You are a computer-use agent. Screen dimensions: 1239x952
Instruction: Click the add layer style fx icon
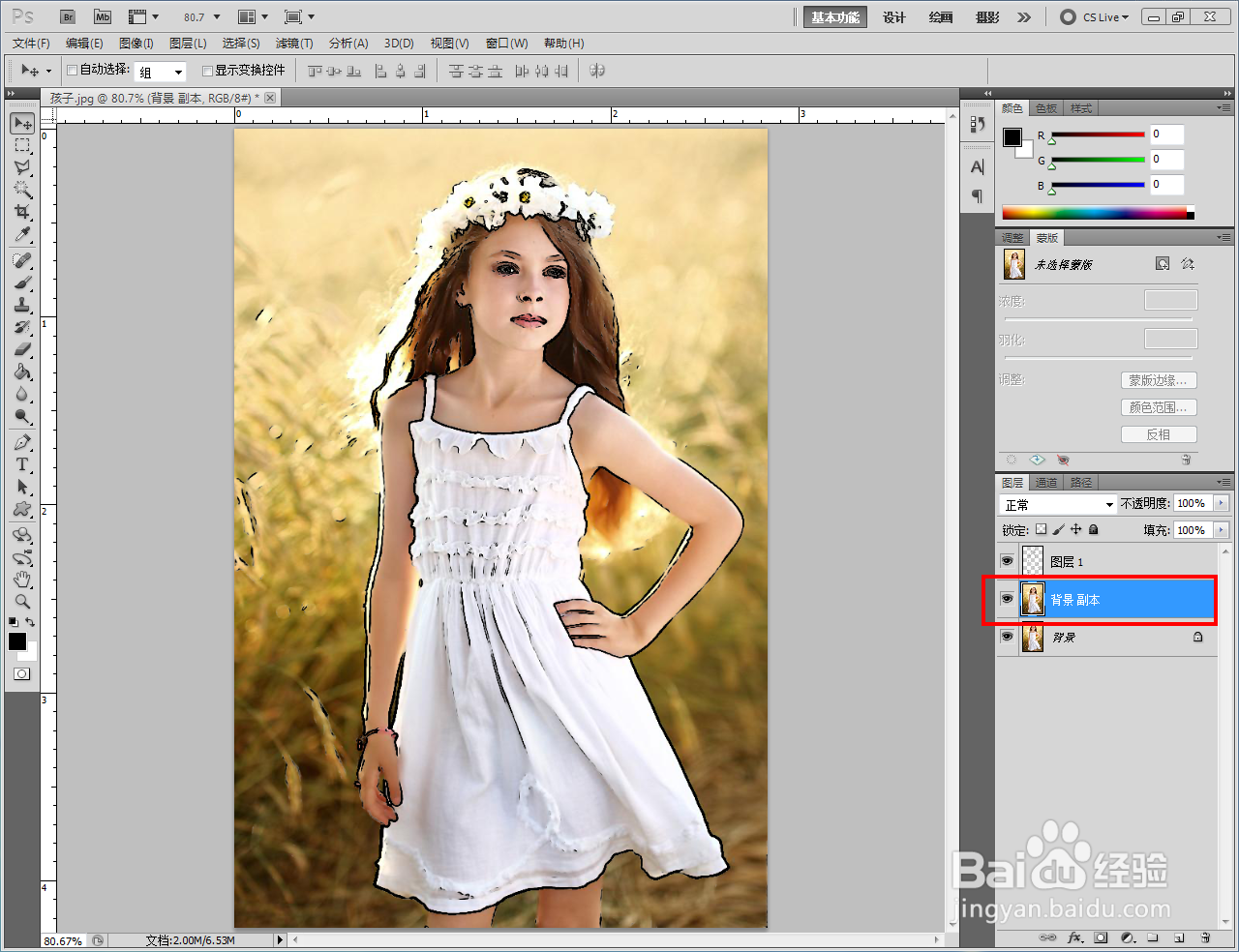click(x=1074, y=937)
